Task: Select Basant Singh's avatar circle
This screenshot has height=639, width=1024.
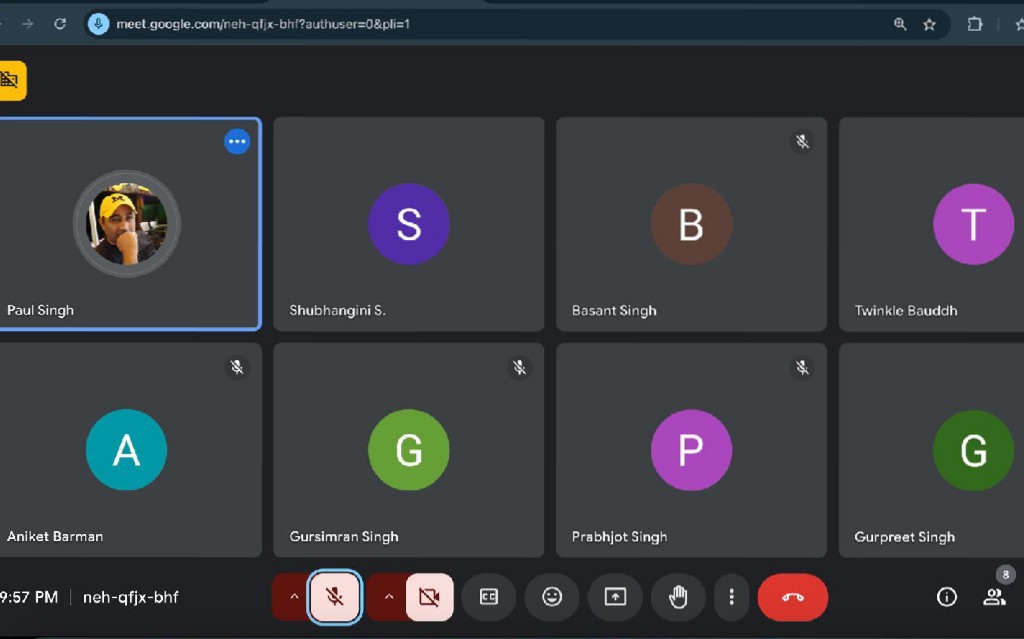Action: click(x=691, y=224)
